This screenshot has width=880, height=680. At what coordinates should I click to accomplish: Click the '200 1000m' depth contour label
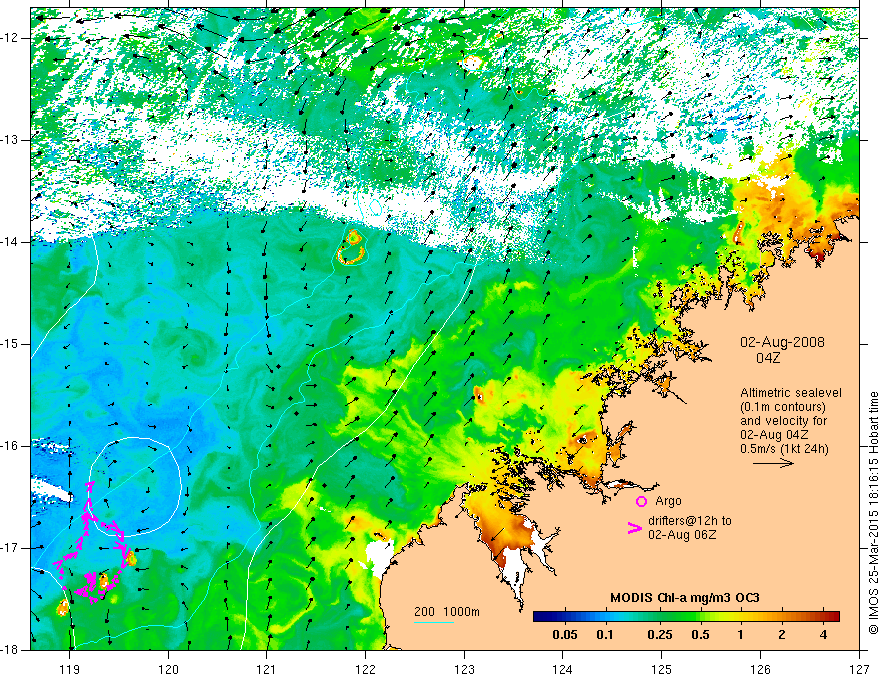coord(447,612)
